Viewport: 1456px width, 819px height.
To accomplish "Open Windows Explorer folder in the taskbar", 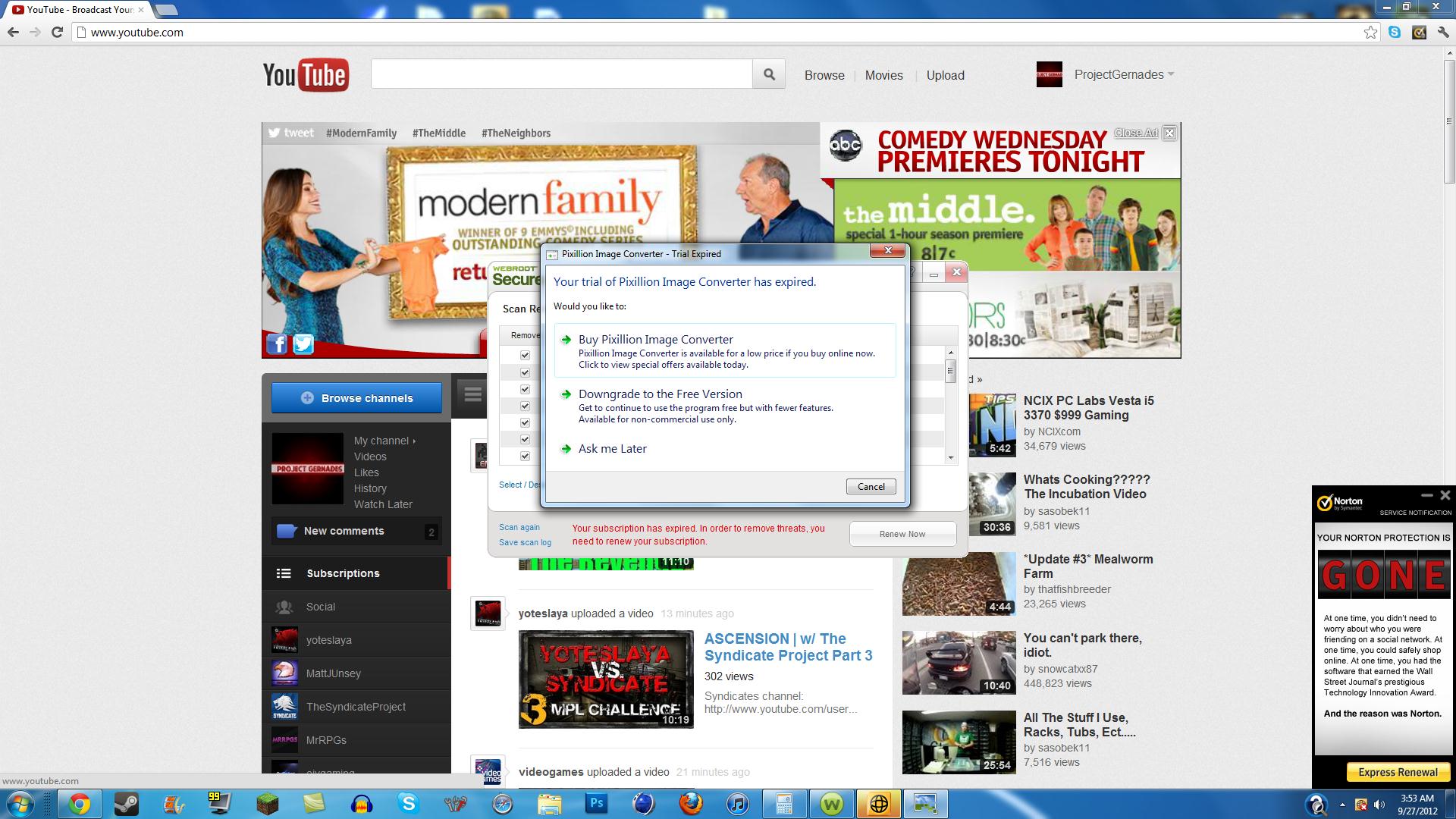I will coord(550,804).
